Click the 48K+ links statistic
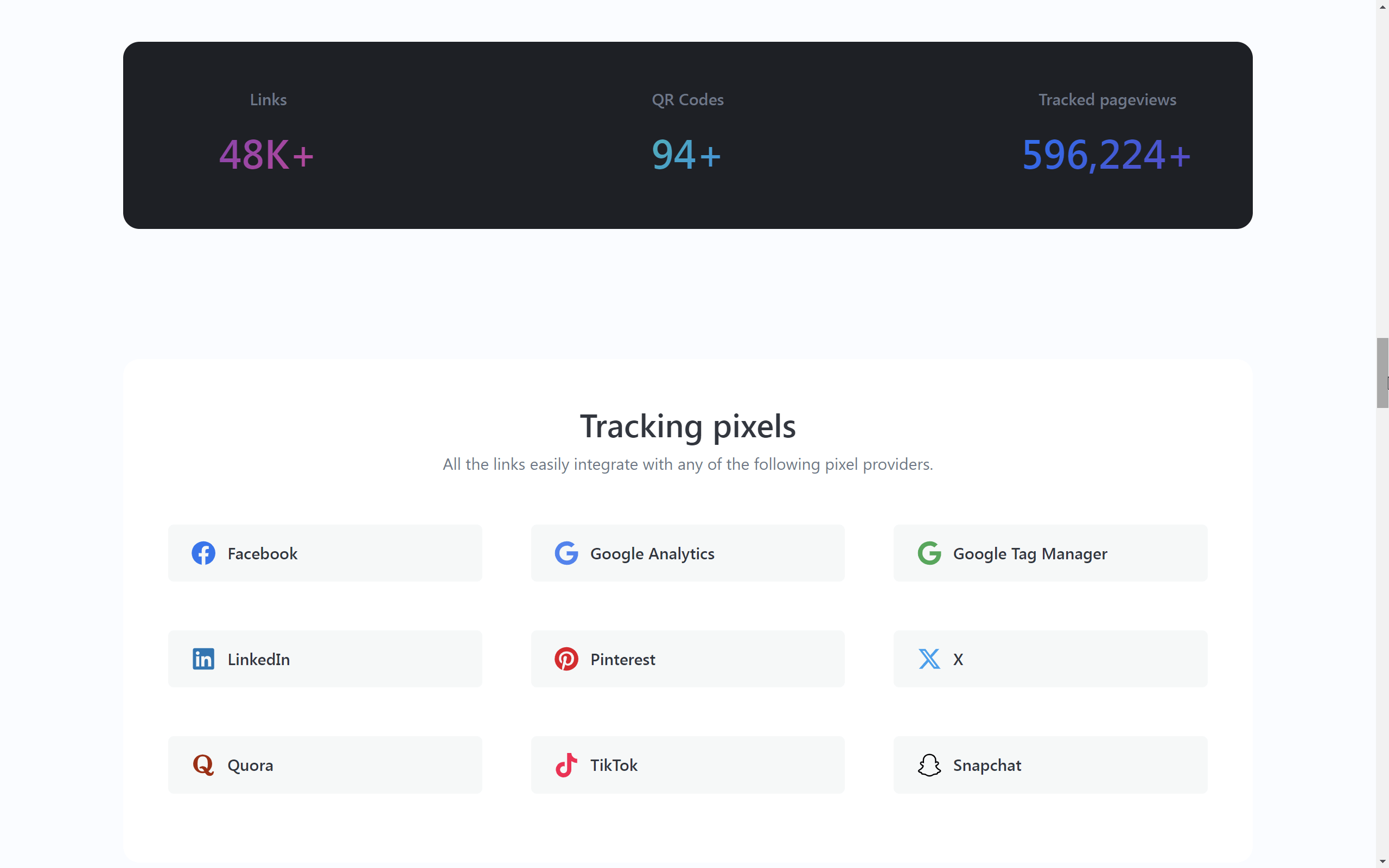Viewport: 1389px width, 868px height. click(267, 155)
